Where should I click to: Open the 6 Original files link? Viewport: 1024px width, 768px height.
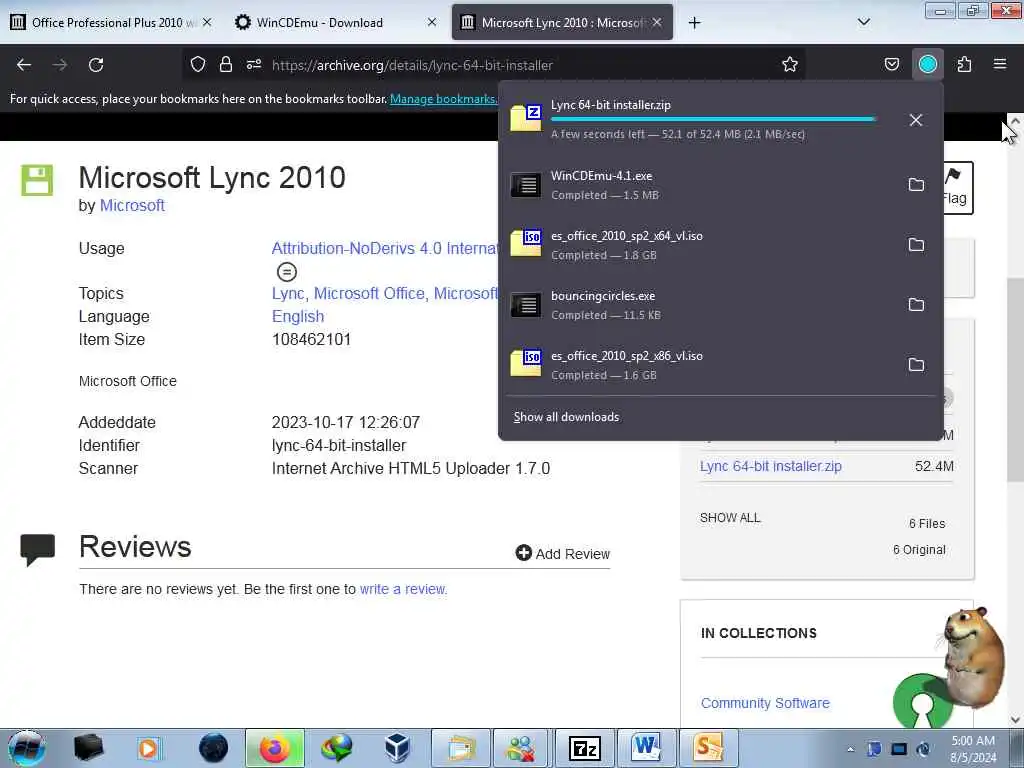pyautogui.click(x=919, y=550)
